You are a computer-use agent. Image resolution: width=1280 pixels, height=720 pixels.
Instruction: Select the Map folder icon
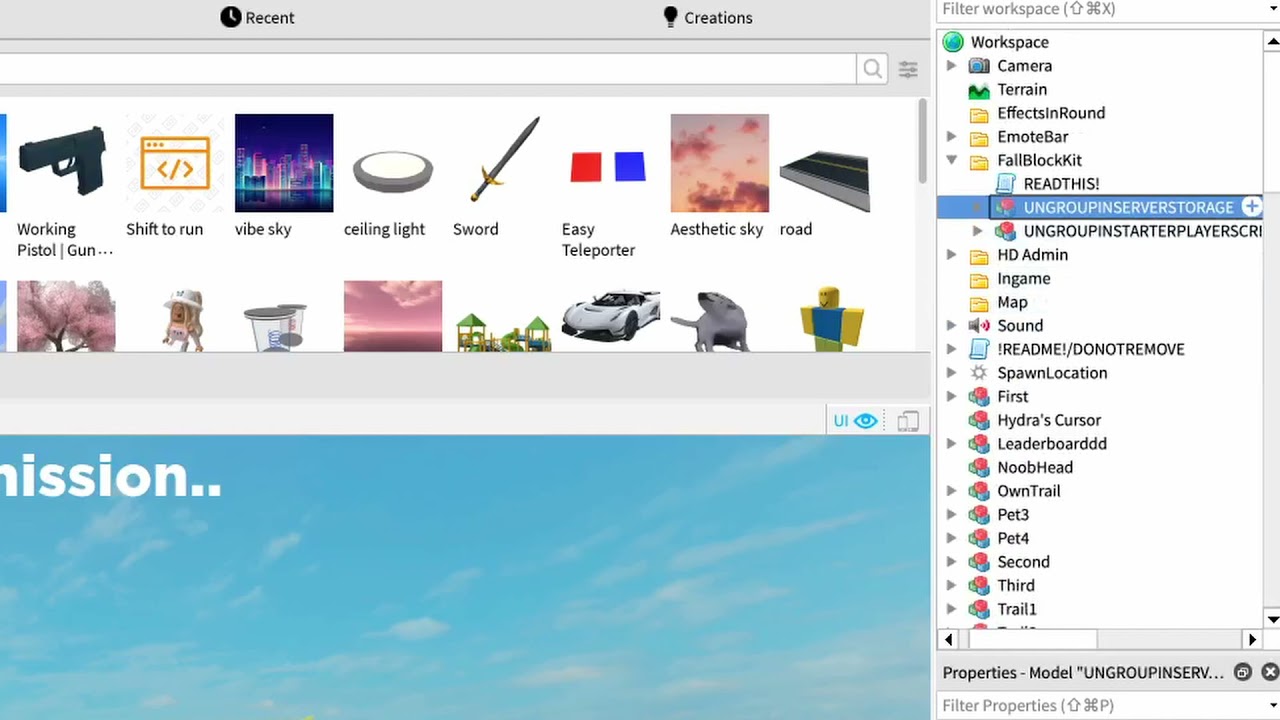[x=979, y=302]
